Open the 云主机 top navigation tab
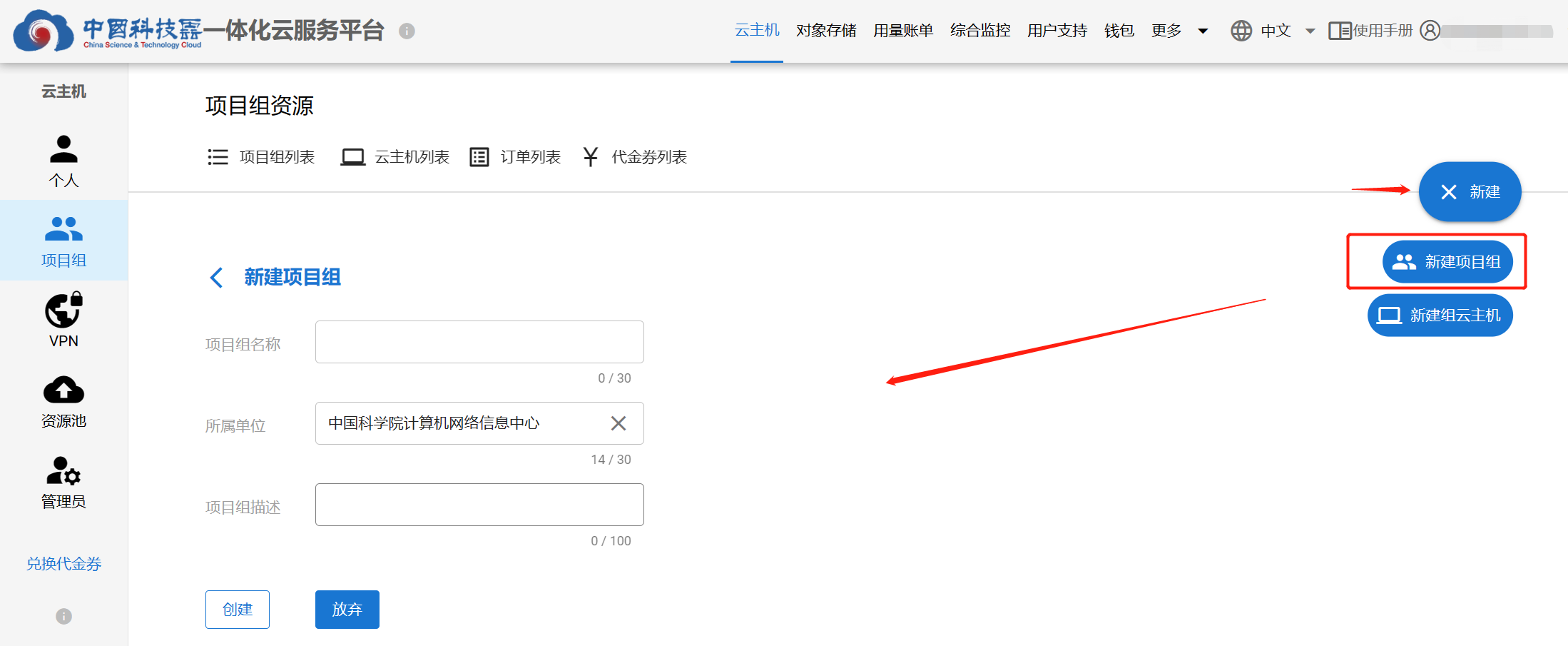1568x646 pixels. coord(757,31)
